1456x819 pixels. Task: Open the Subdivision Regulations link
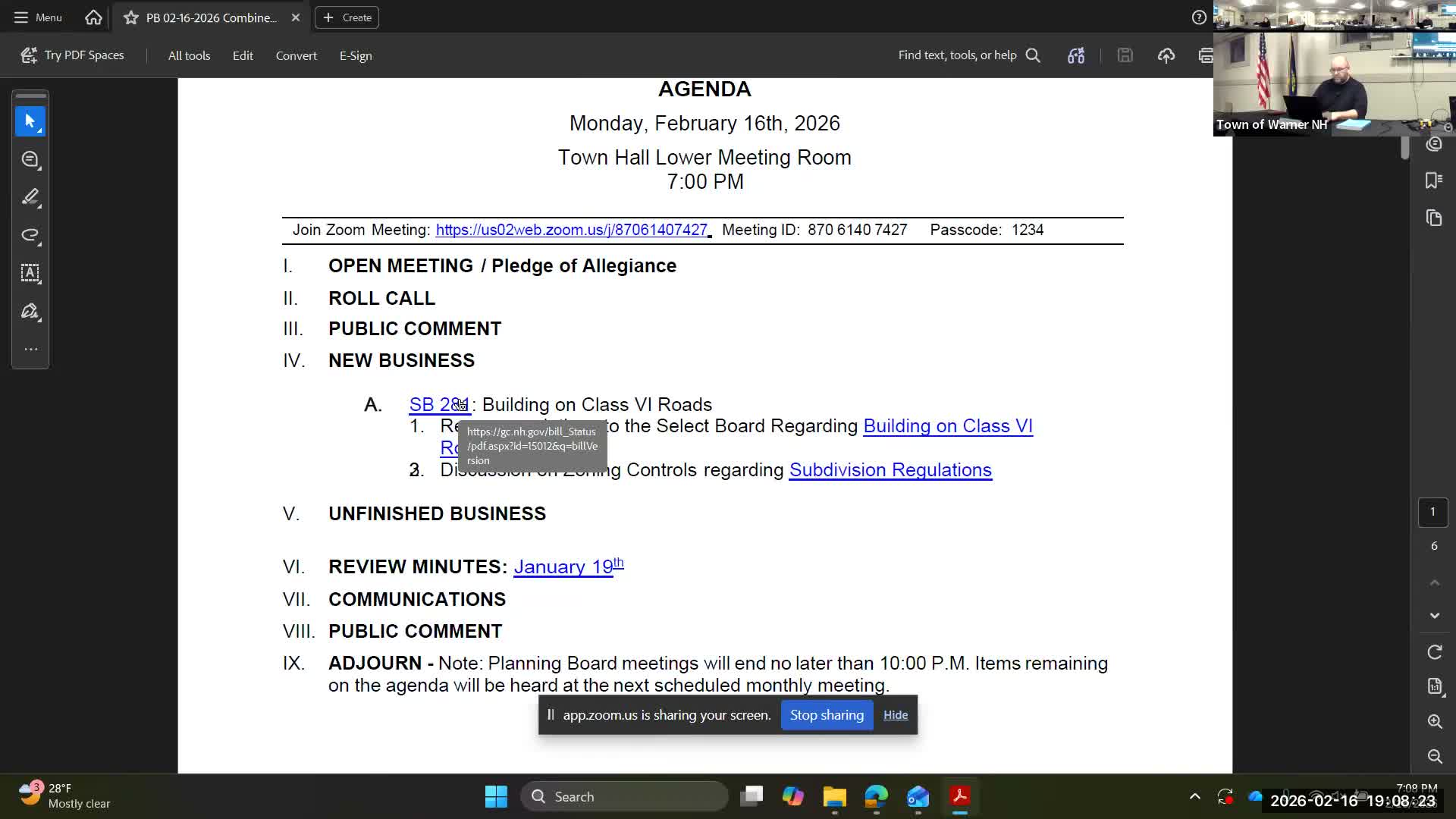tap(890, 470)
